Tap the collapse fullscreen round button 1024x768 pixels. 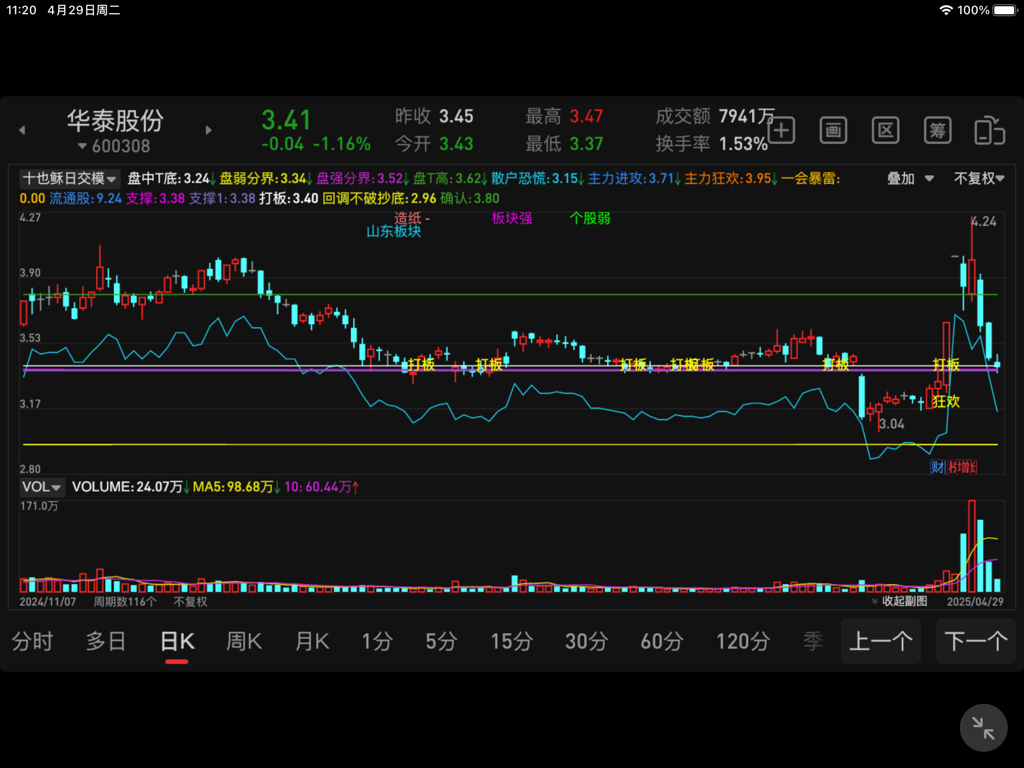[983, 728]
